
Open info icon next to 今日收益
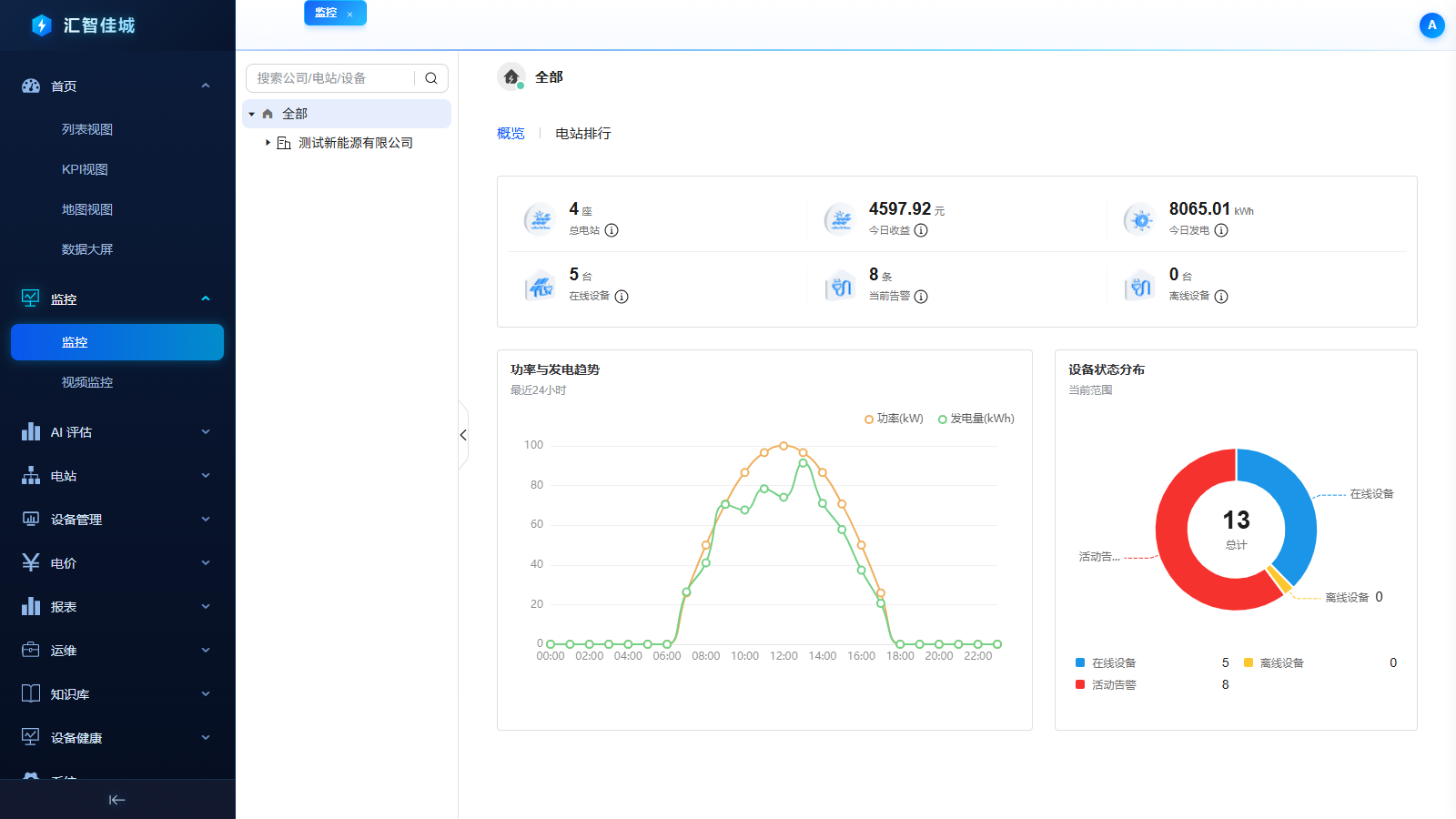point(921,230)
